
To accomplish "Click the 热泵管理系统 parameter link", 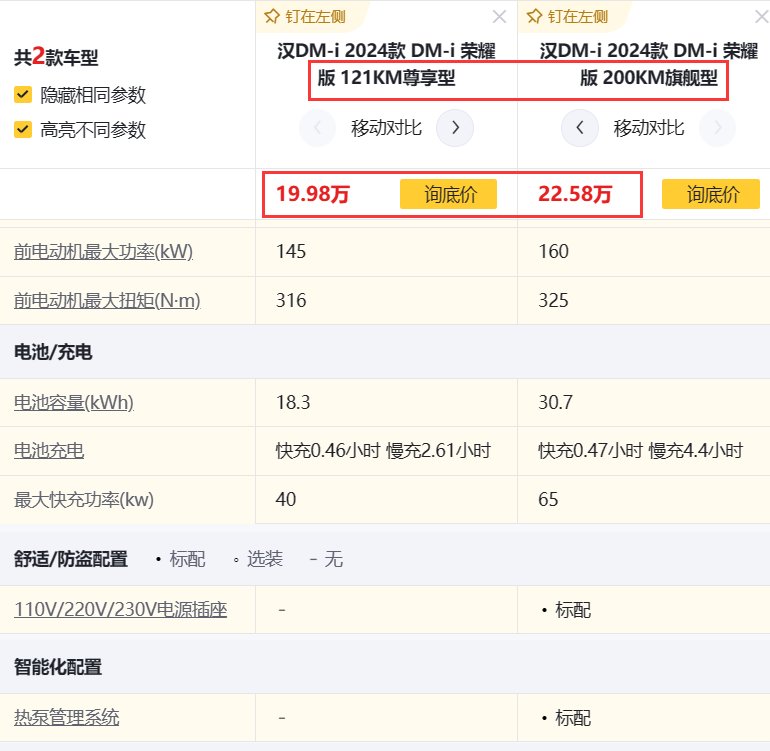I will [66, 717].
